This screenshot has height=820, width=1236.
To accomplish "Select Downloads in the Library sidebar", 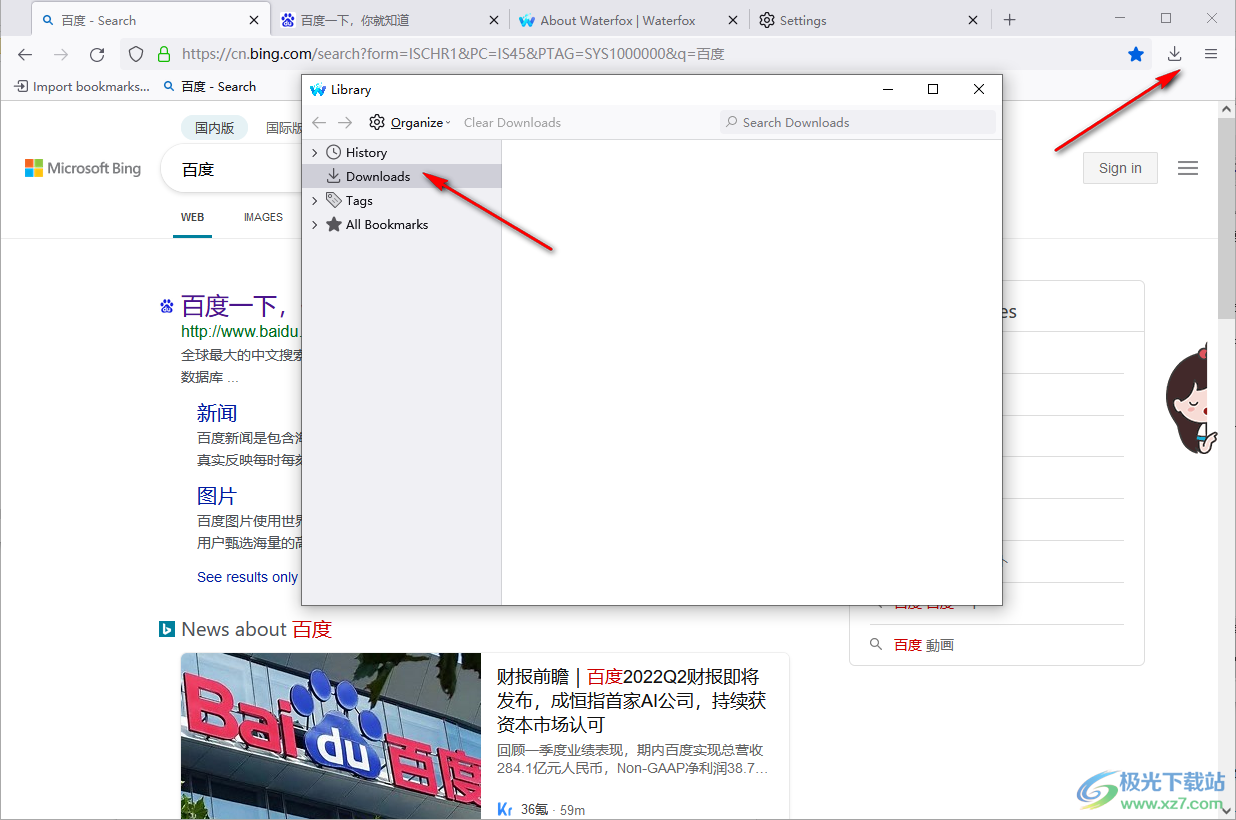I will pos(401,177).
